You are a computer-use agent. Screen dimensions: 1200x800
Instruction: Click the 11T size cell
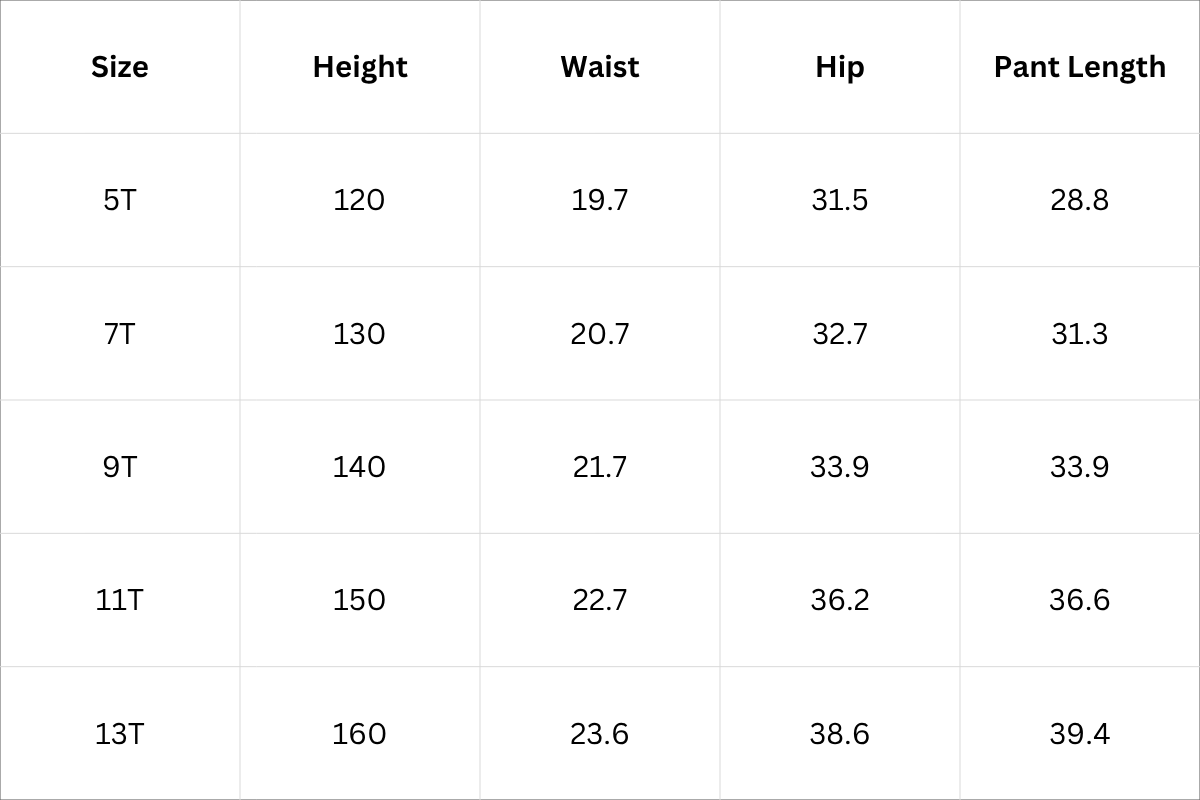[x=119, y=600]
